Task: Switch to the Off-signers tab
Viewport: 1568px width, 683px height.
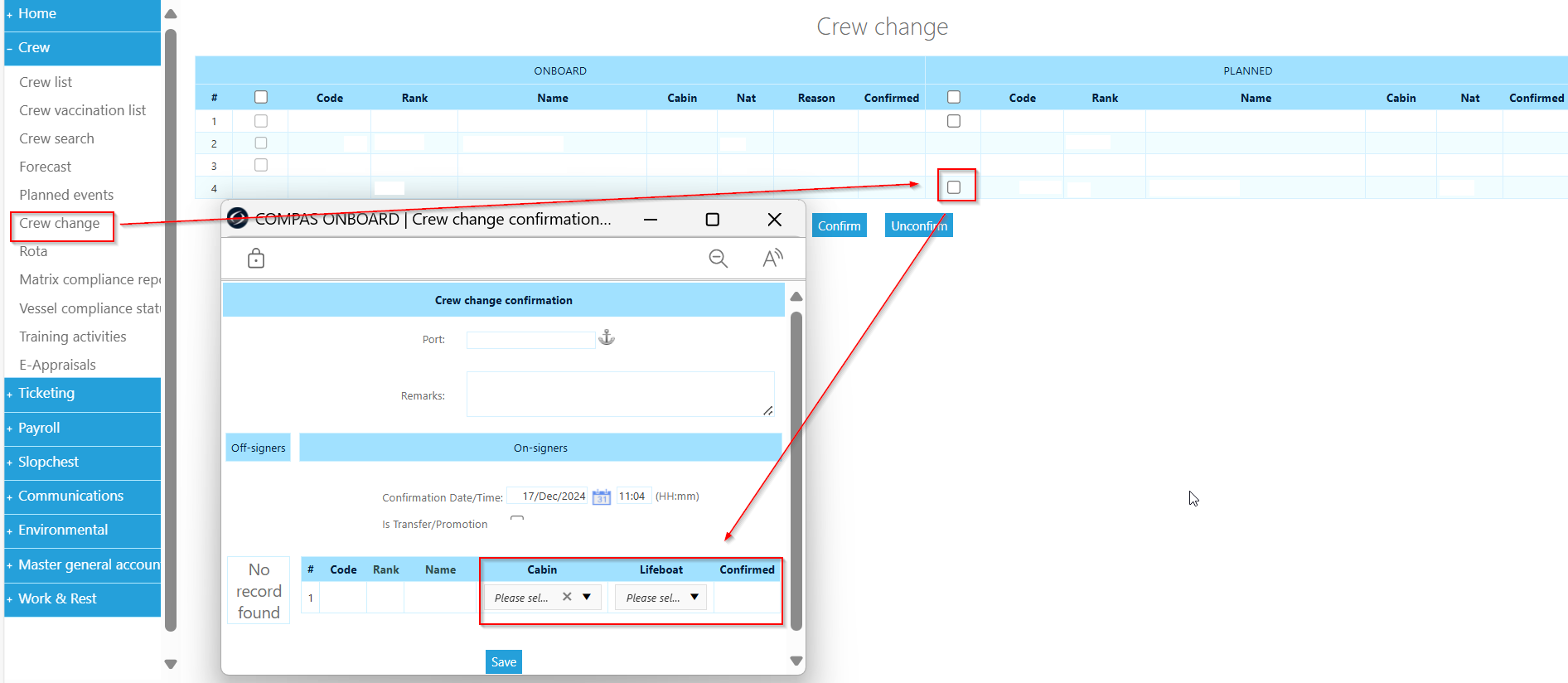Action: point(259,448)
